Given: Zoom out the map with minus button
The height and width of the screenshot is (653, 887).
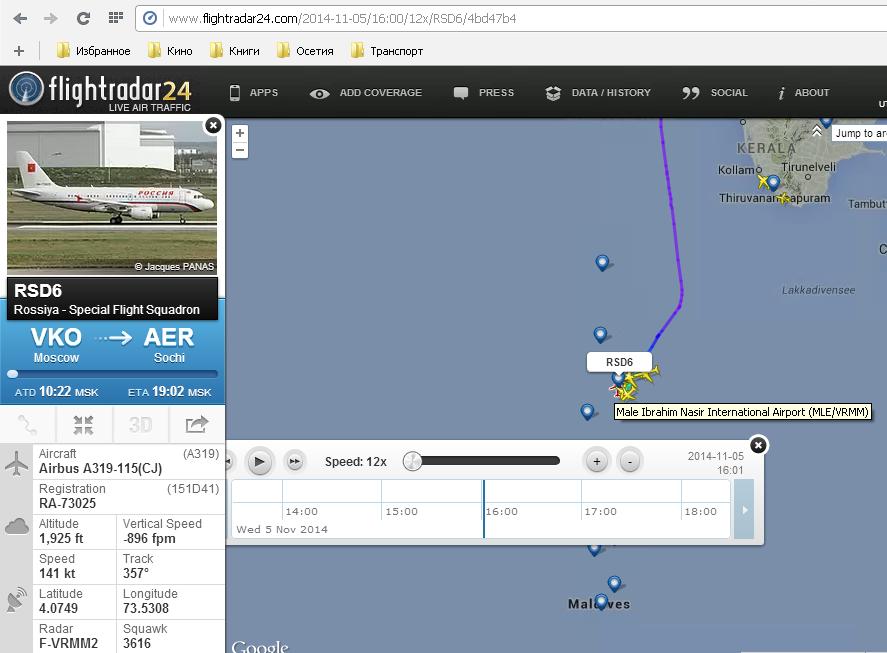Looking at the screenshot, I should (240, 150).
